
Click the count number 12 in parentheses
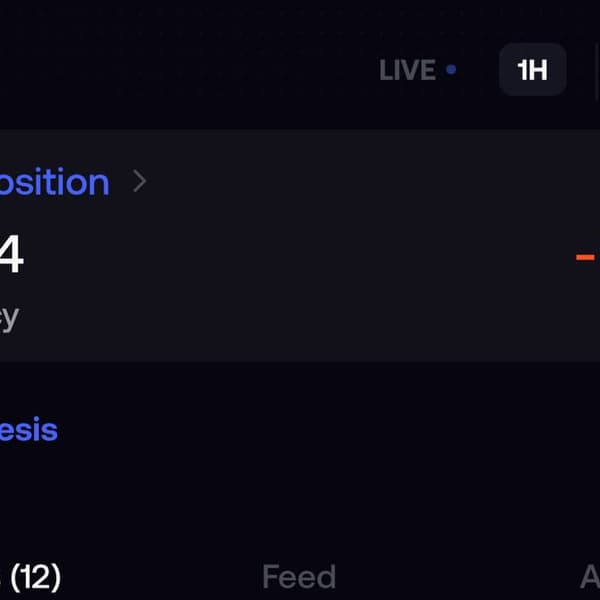[x=36, y=577]
